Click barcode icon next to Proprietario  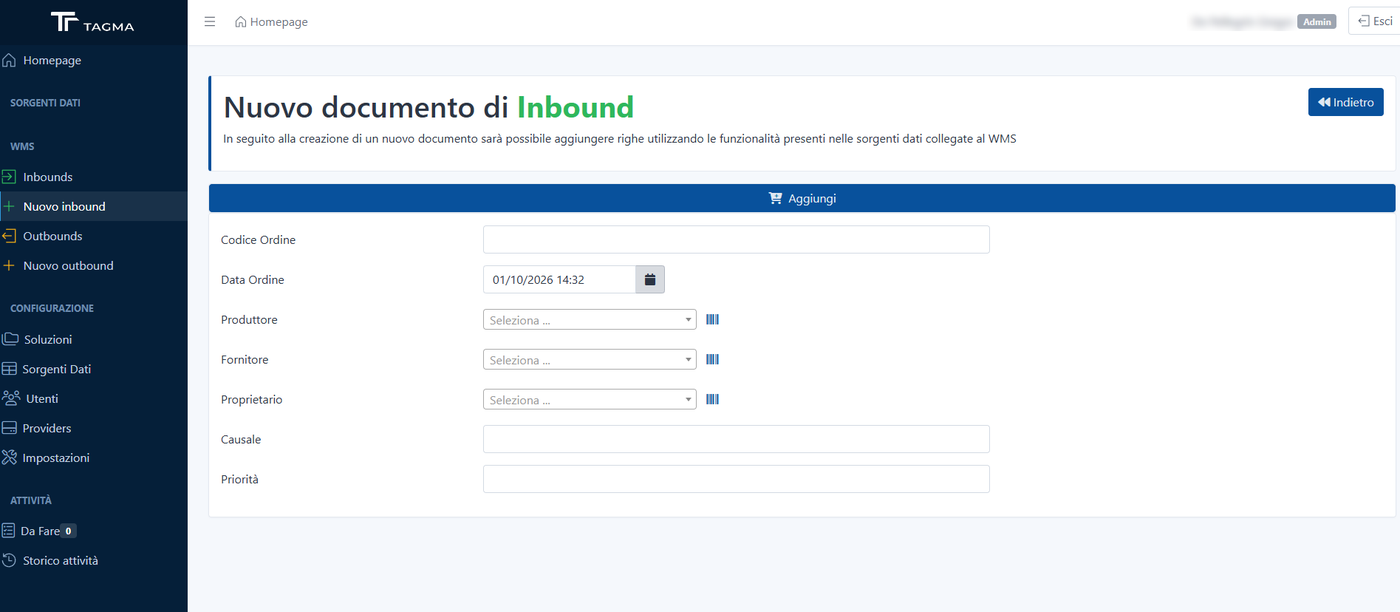pos(713,400)
